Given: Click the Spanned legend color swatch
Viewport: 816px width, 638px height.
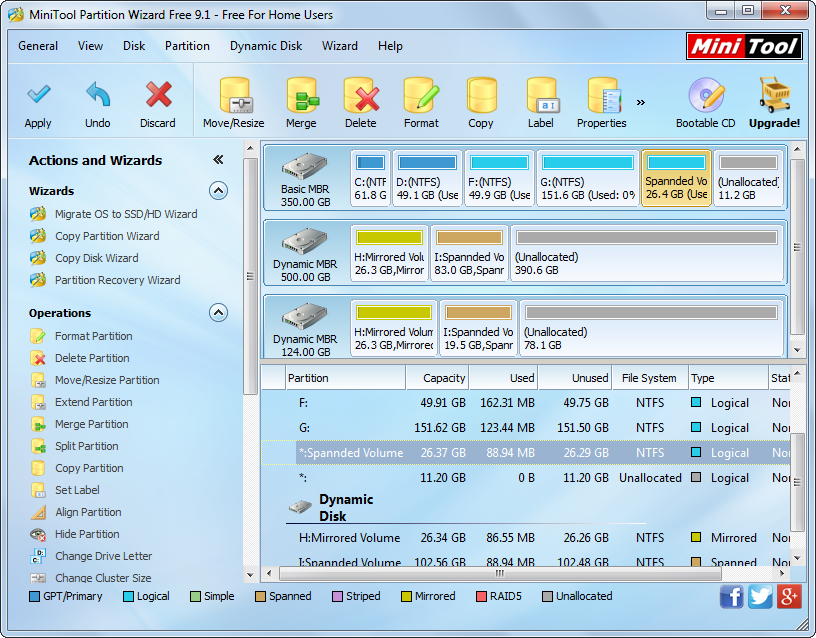Looking at the screenshot, I should [260, 596].
